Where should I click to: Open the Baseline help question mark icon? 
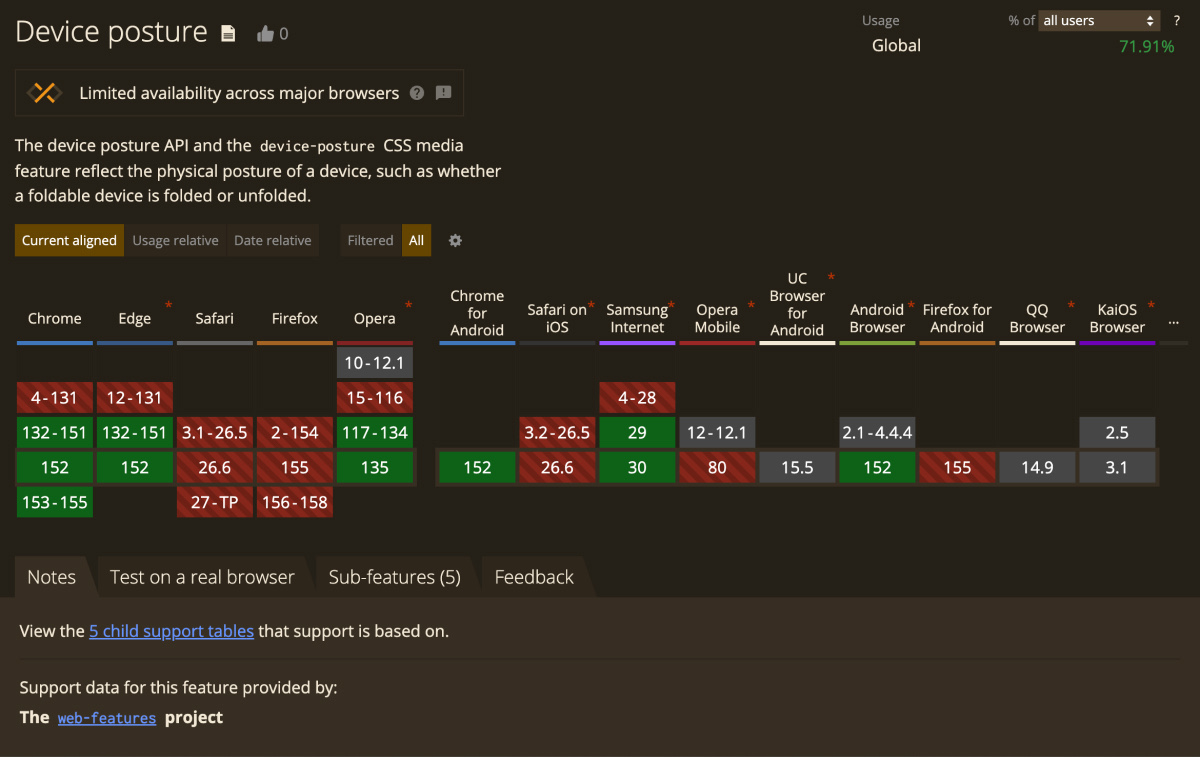(417, 93)
